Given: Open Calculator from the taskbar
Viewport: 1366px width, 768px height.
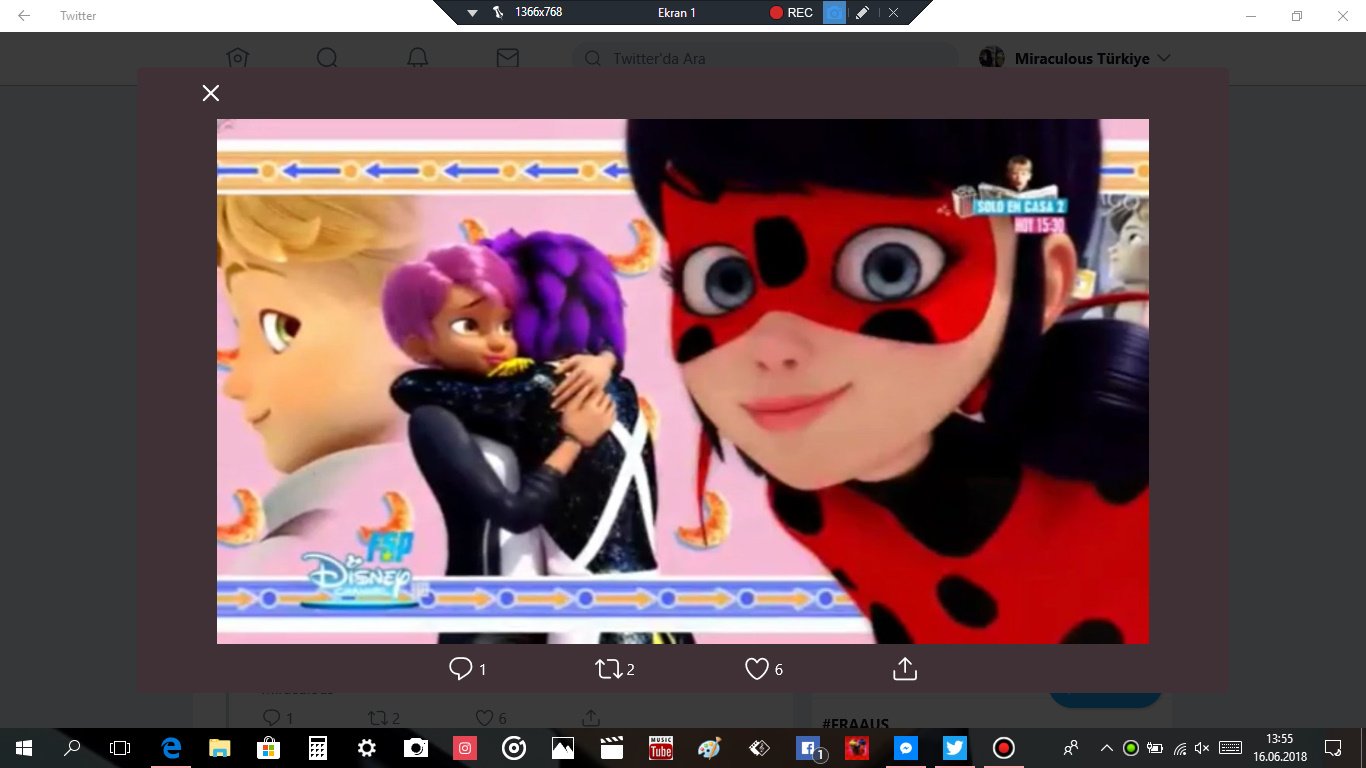Looking at the screenshot, I should pos(318,748).
